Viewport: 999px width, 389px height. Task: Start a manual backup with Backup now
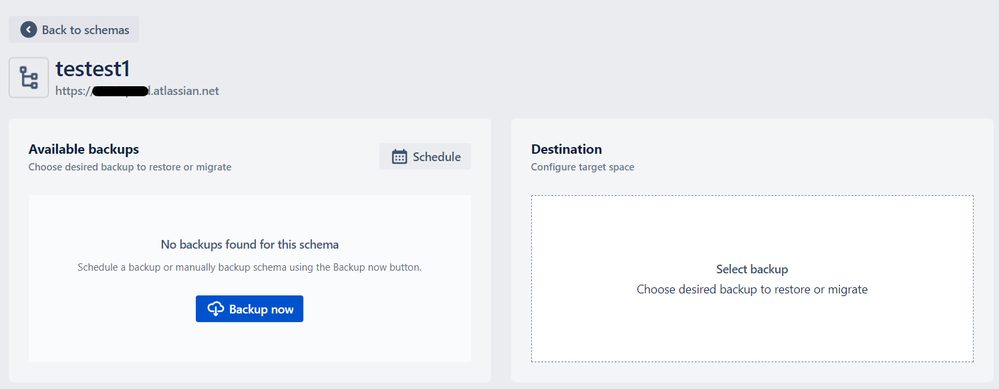[249, 309]
